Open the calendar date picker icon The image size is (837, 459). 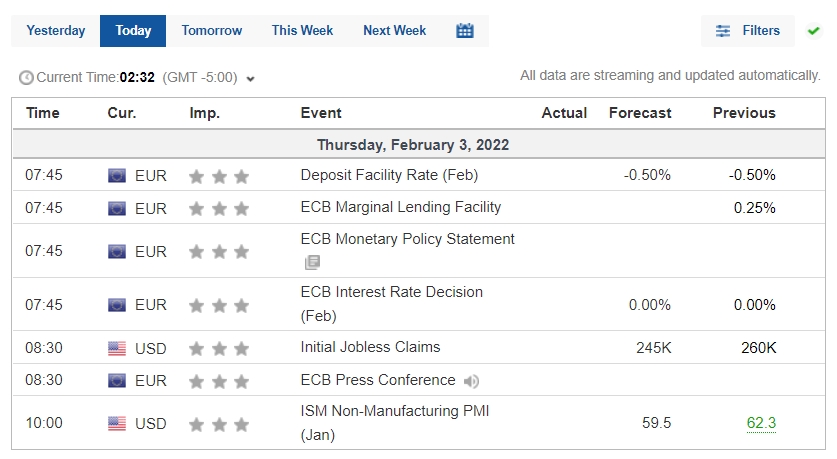point(464,31)
